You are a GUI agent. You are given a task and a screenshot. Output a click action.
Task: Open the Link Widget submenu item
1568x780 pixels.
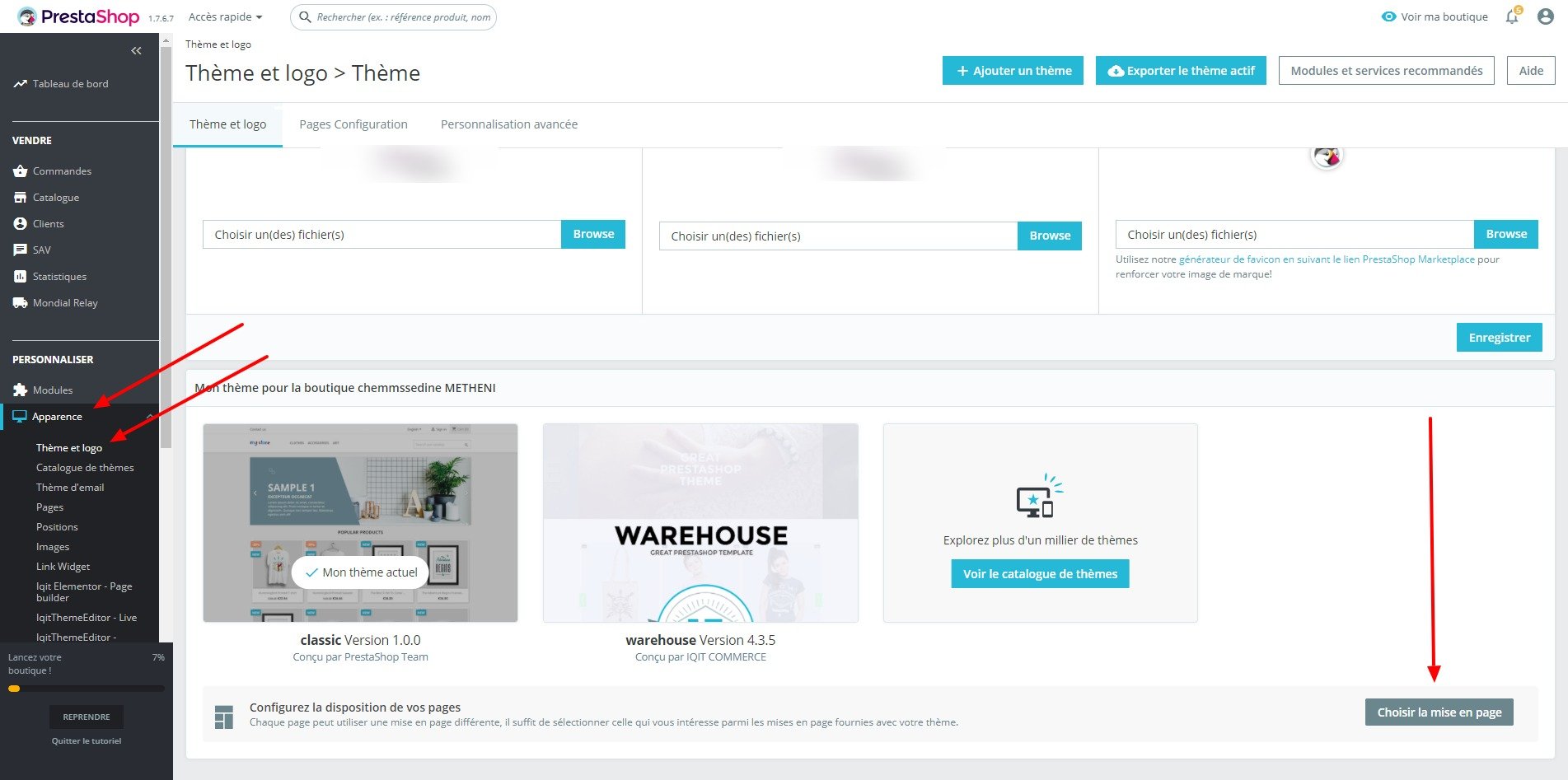point(63,567)
